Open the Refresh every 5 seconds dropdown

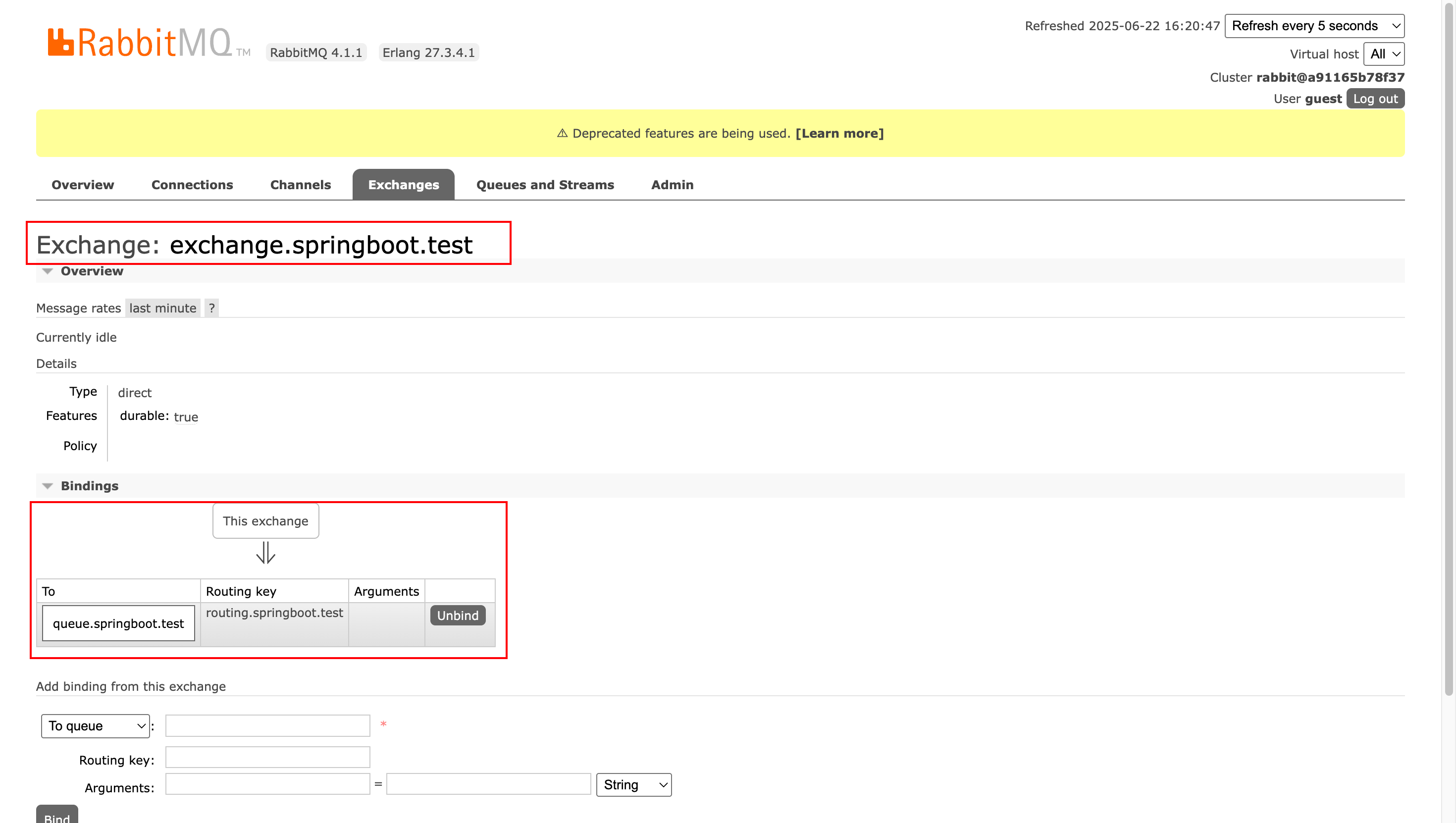tap(1314, 26)
